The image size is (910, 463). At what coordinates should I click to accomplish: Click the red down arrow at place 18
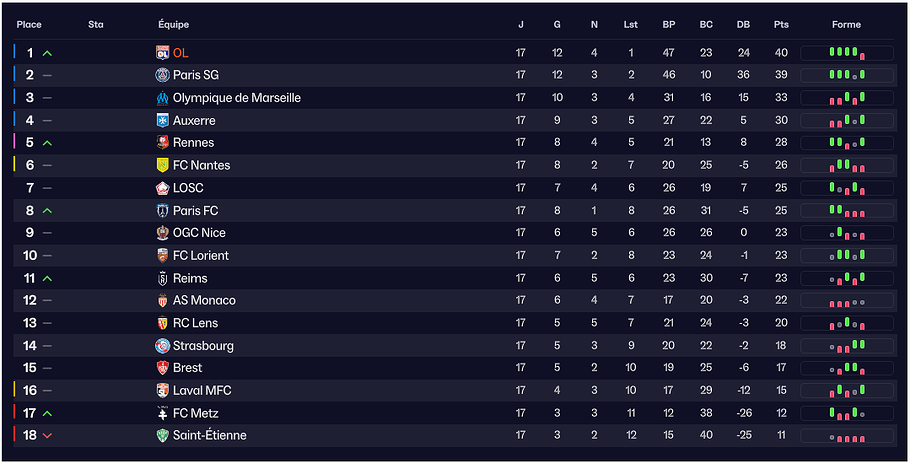pyautogui.click(x=47, y=435)
